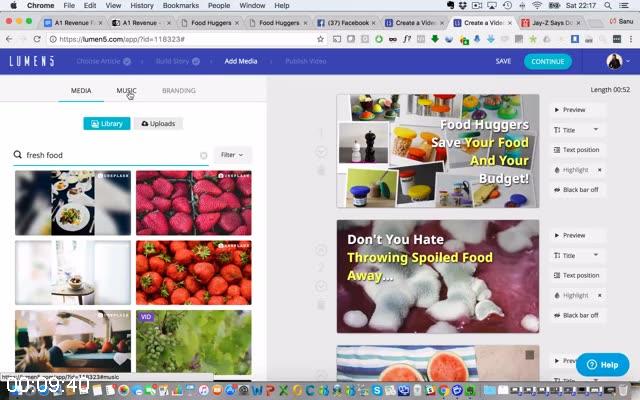Return to the Build Story step
This screenshot has width=640, height=400.
coord(178,61)
